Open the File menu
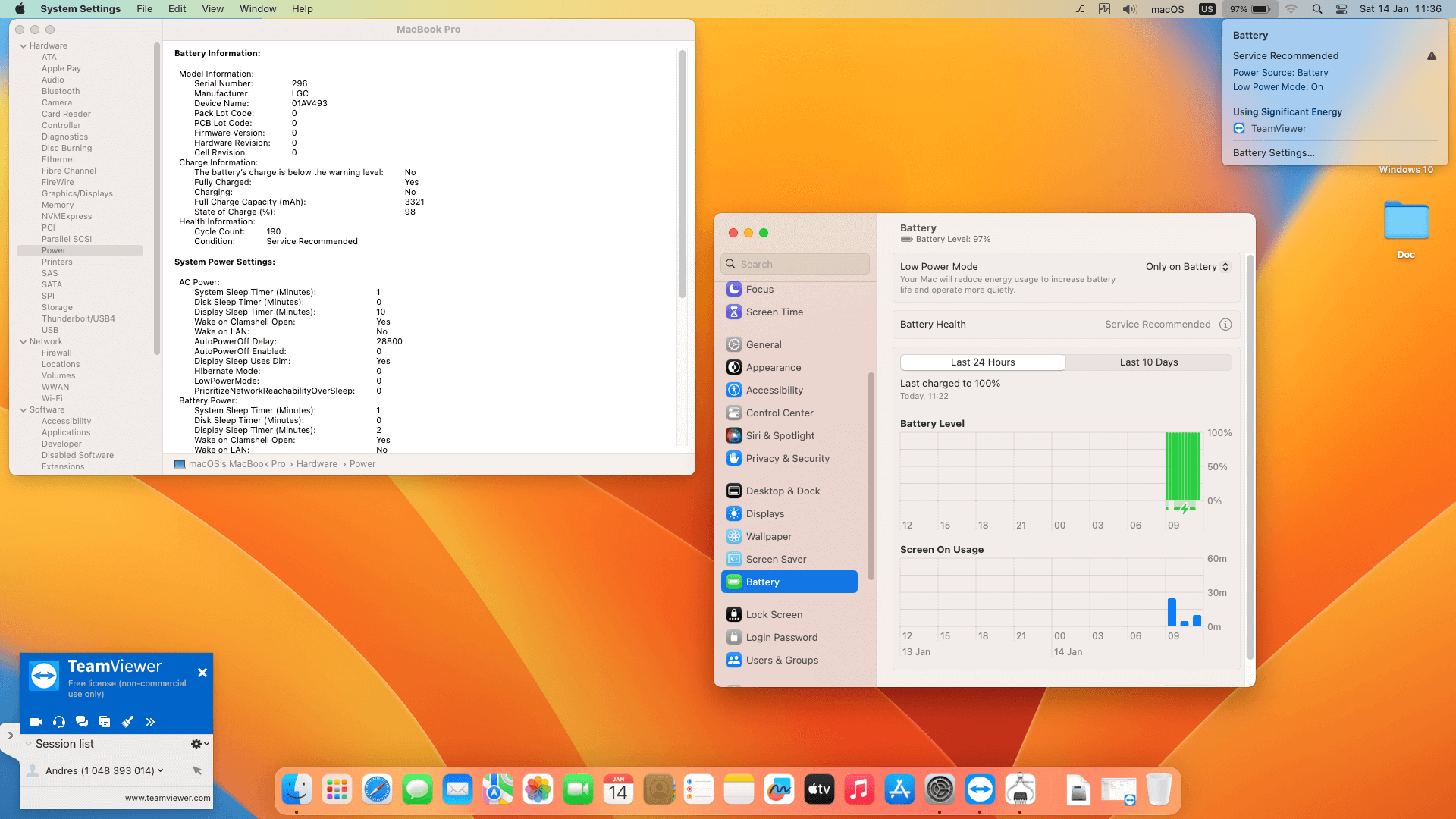The height and width of the screenshot is (819, 1456). (x=145, y=9)
